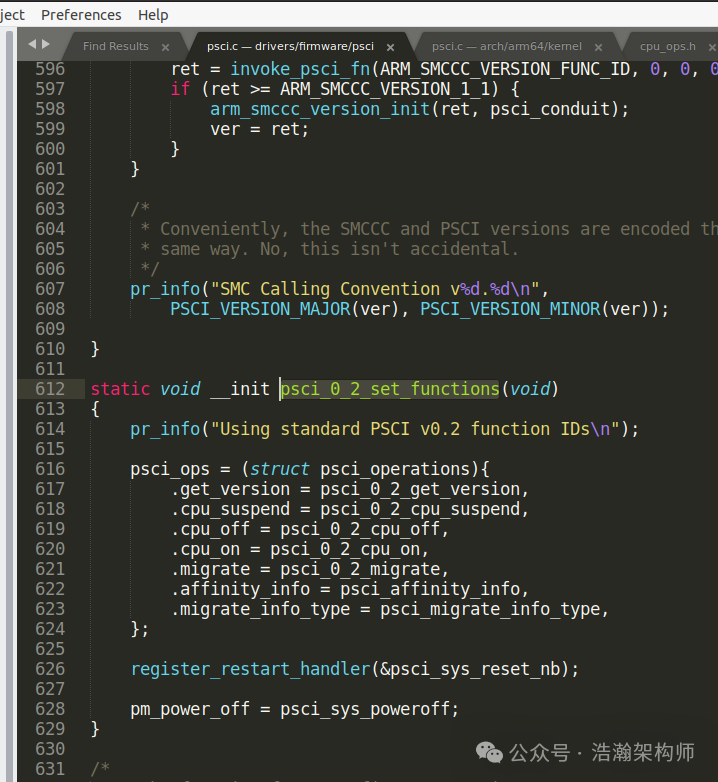Screen dimensions: 718x782
Task: Click line number 616 in gutter
Action: click(50, 469)
